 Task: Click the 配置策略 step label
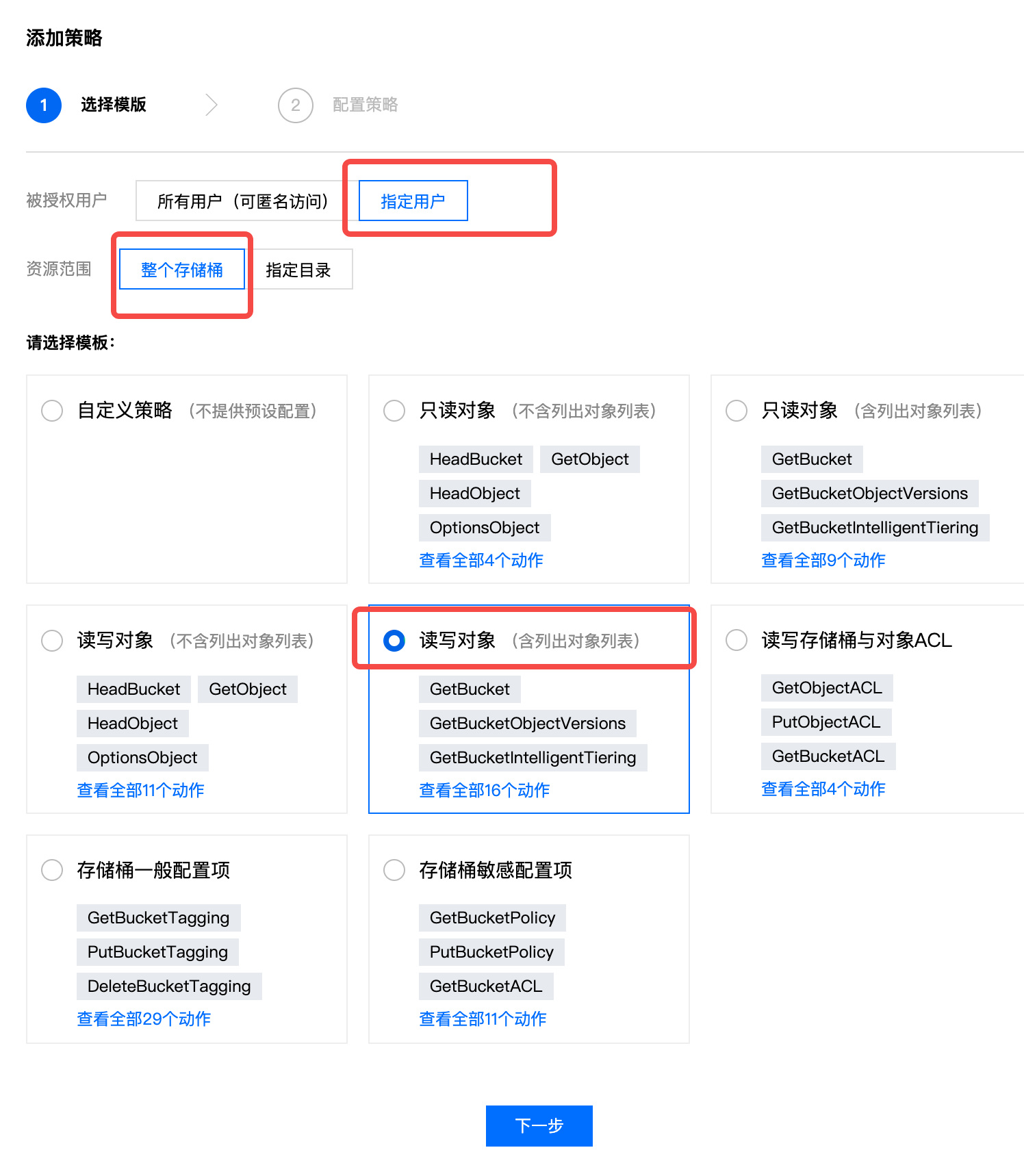click(x=366, y=105)
